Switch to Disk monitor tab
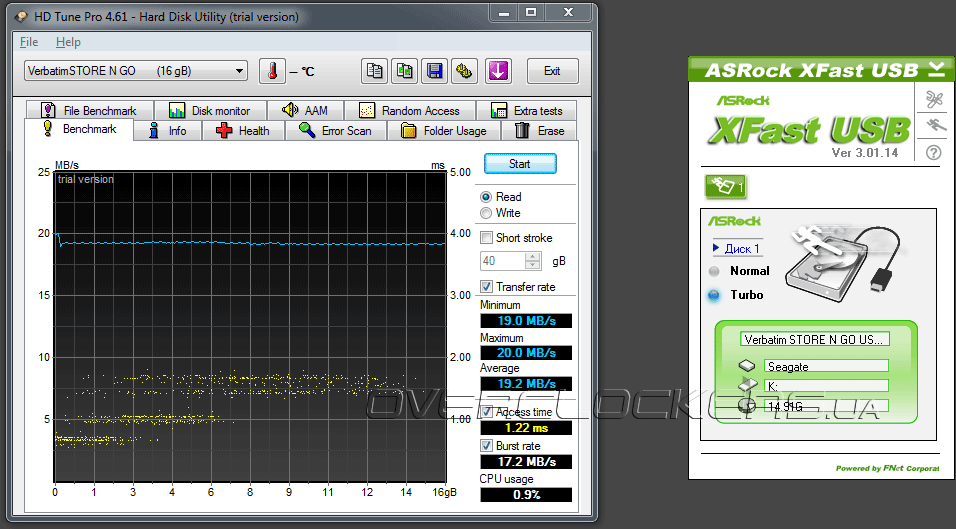 (210, 110)
